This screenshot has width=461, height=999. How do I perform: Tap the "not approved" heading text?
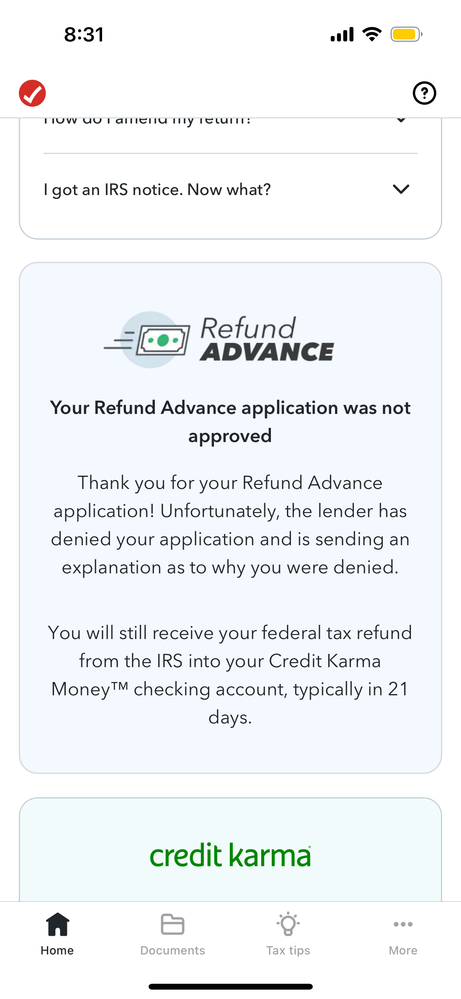[x=230, y=421]
